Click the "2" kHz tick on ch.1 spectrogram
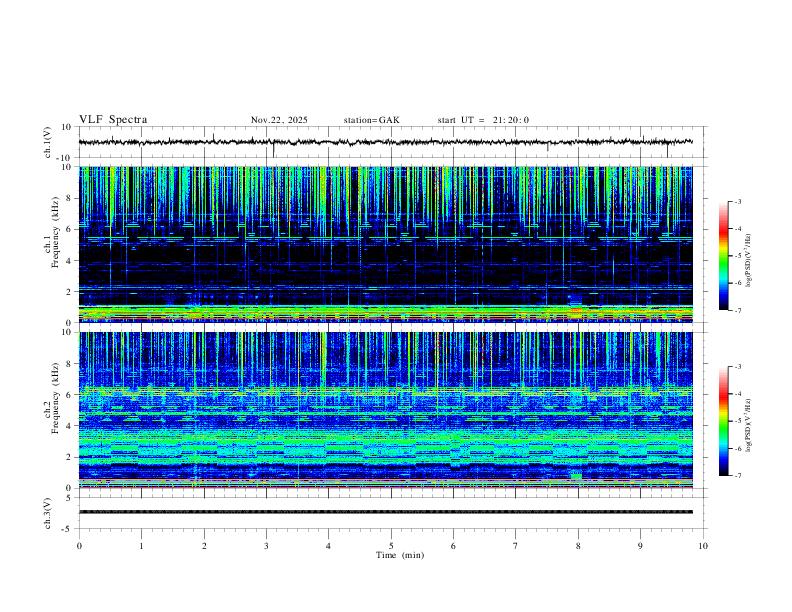This screenshot has height=612, width=792. pos(70,291)
